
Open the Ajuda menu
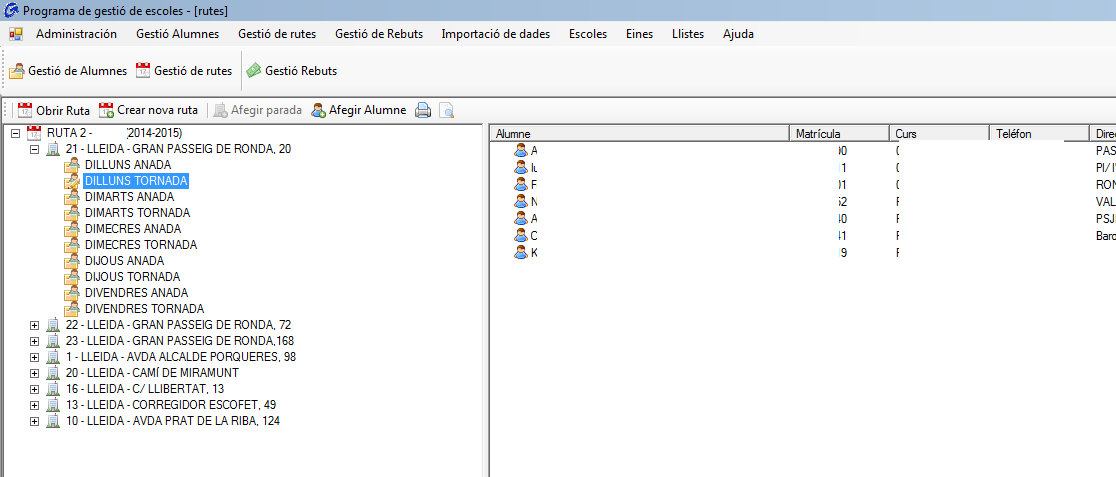tap(738, 34)
